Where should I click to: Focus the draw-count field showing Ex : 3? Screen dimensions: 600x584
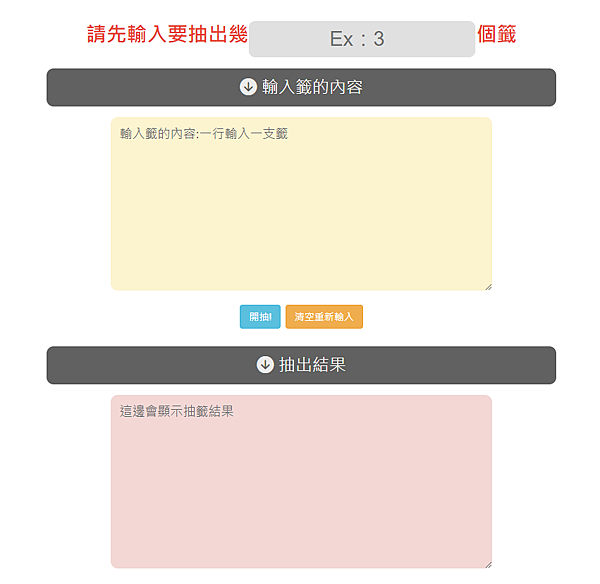tap(362, 39)
